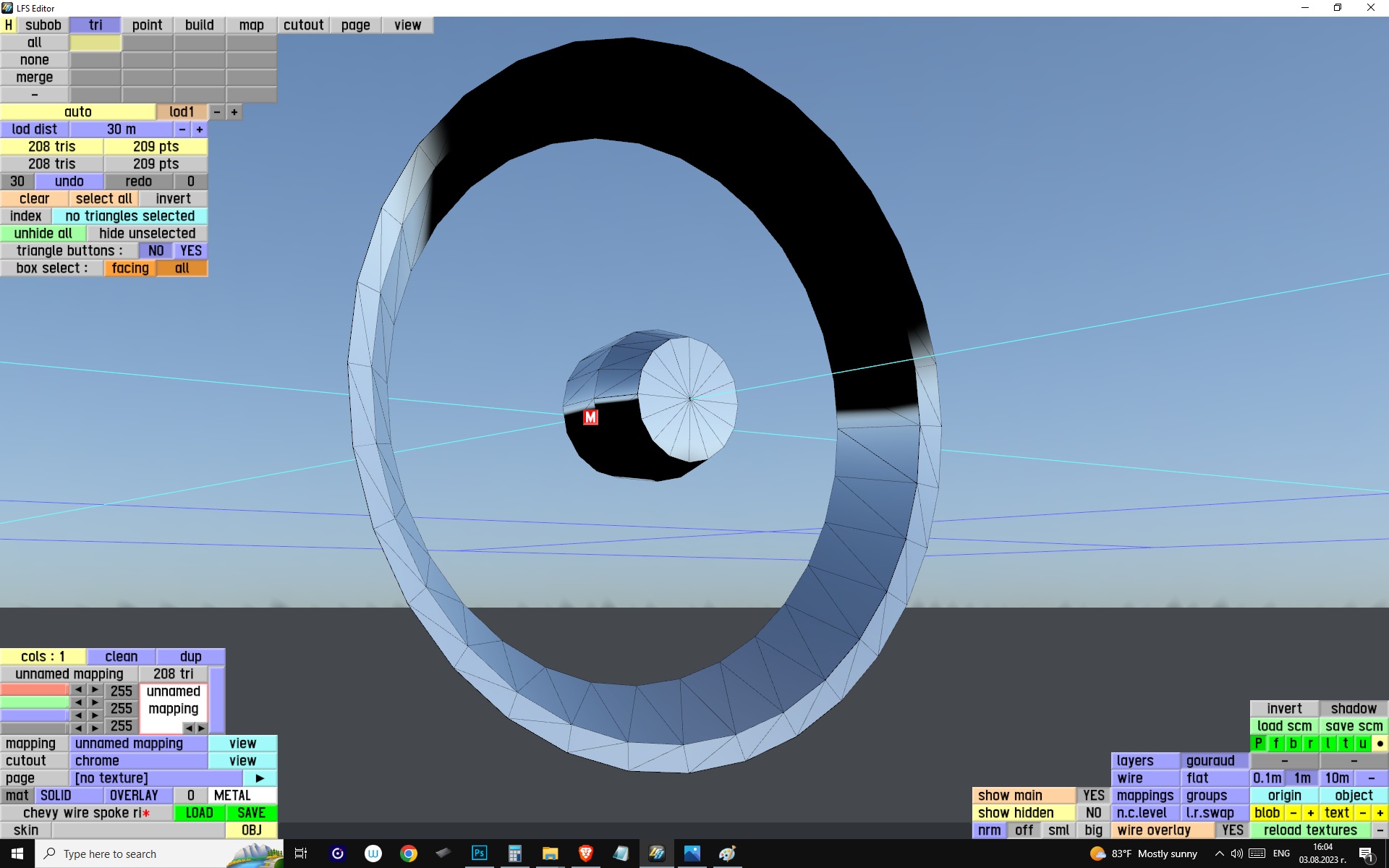Open the unnamed mapping selector
This screenshot has height=868, width=1389.
138,744
